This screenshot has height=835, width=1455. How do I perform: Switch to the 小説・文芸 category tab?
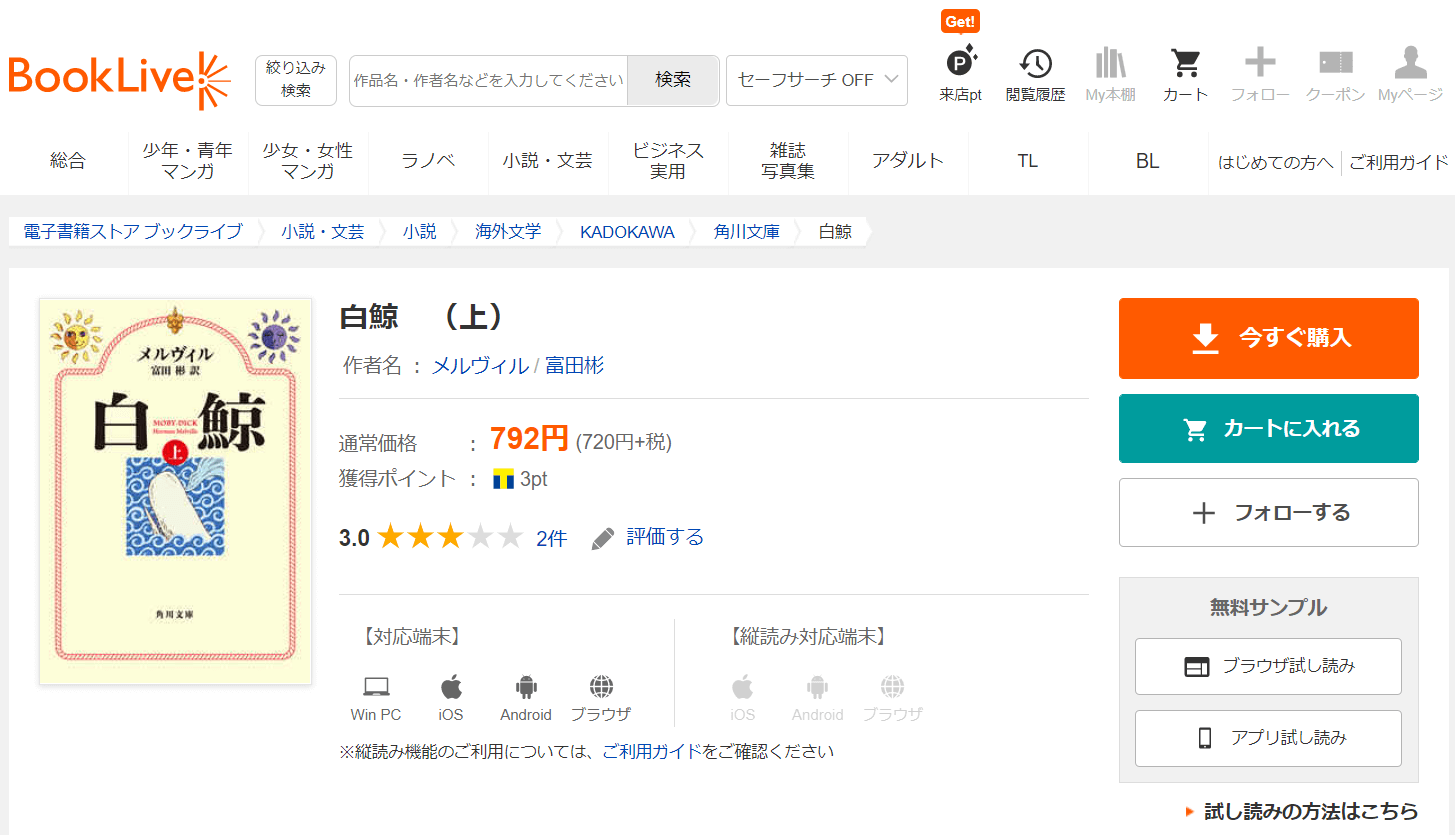coord(548,161)
